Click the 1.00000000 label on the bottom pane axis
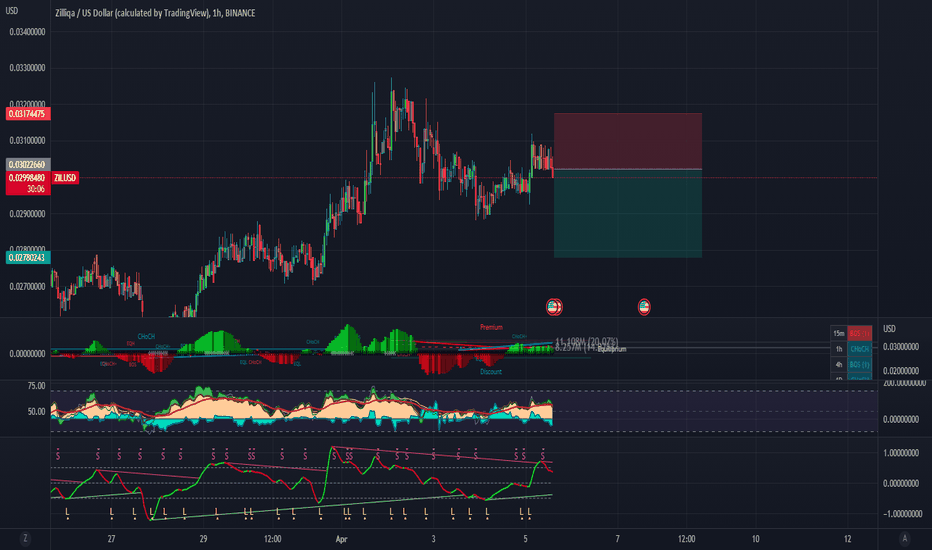This screenshot has height=550, width=932. pos(901,453)
